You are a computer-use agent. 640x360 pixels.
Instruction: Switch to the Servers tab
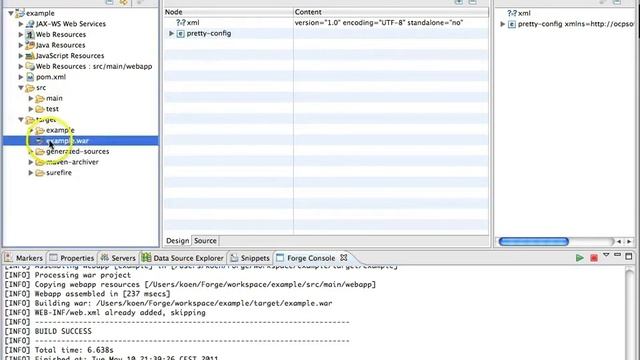(118, 258)
